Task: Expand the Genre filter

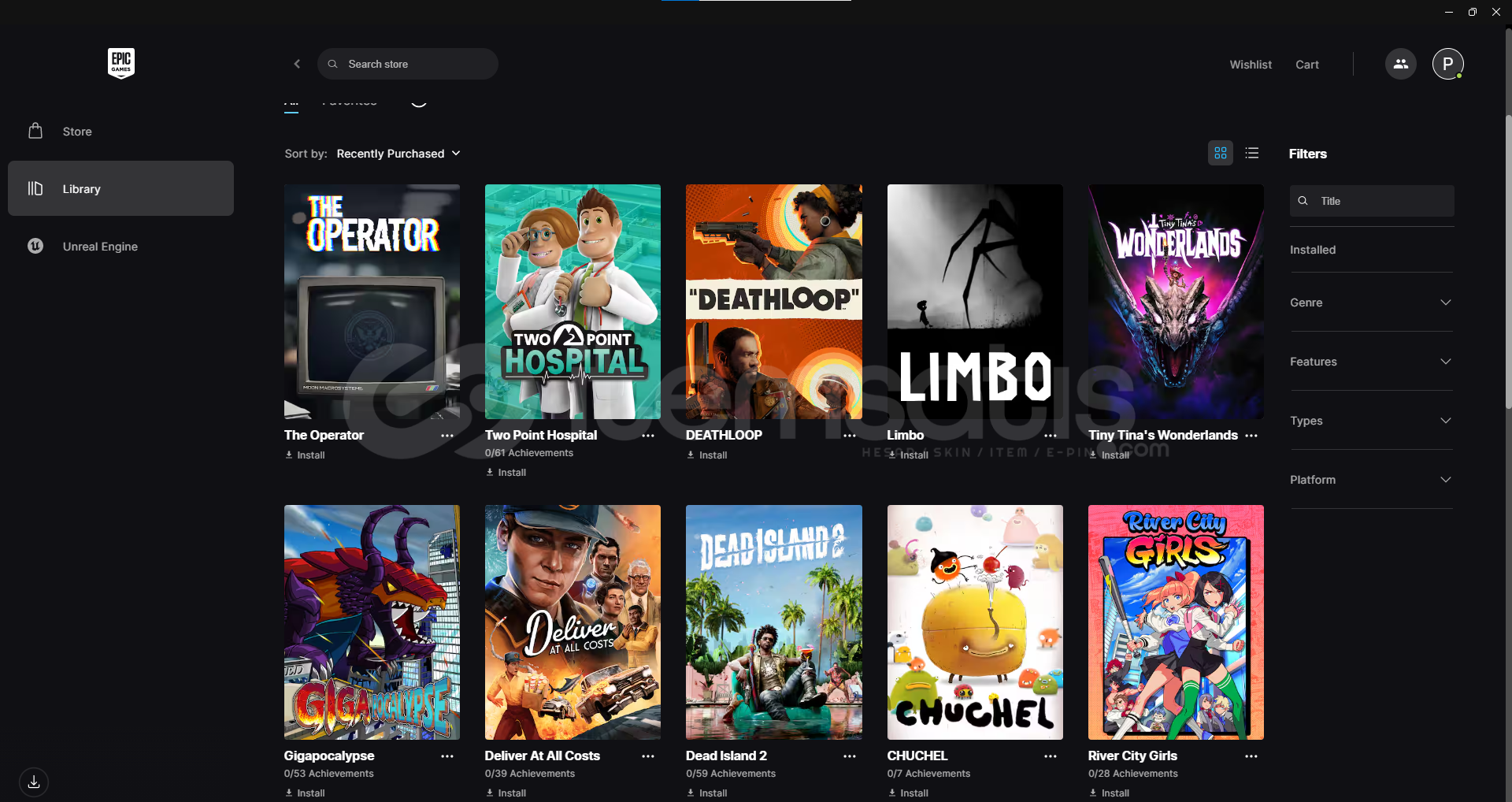Action: click(x=1372, y=303)
